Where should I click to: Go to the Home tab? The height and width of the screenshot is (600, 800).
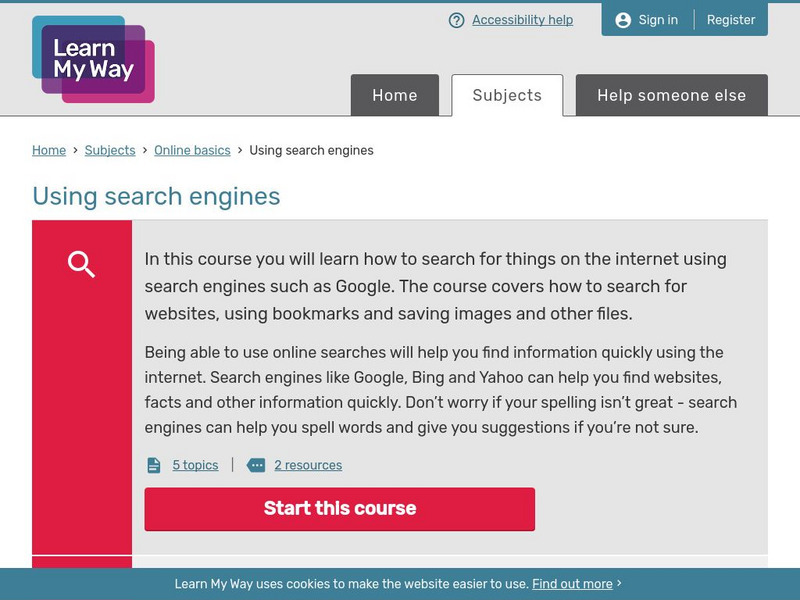[x=395, y=95]
